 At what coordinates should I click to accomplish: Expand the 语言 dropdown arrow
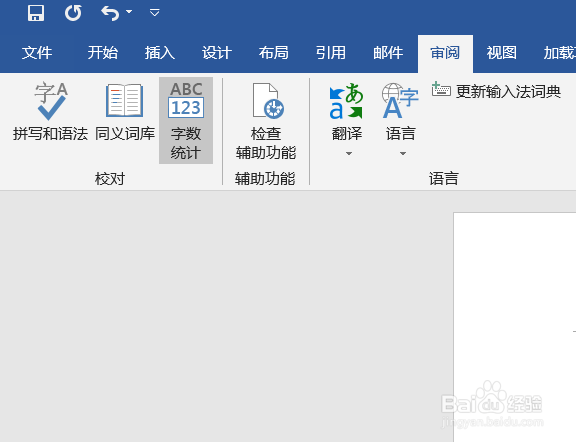(x=403, y=153)
